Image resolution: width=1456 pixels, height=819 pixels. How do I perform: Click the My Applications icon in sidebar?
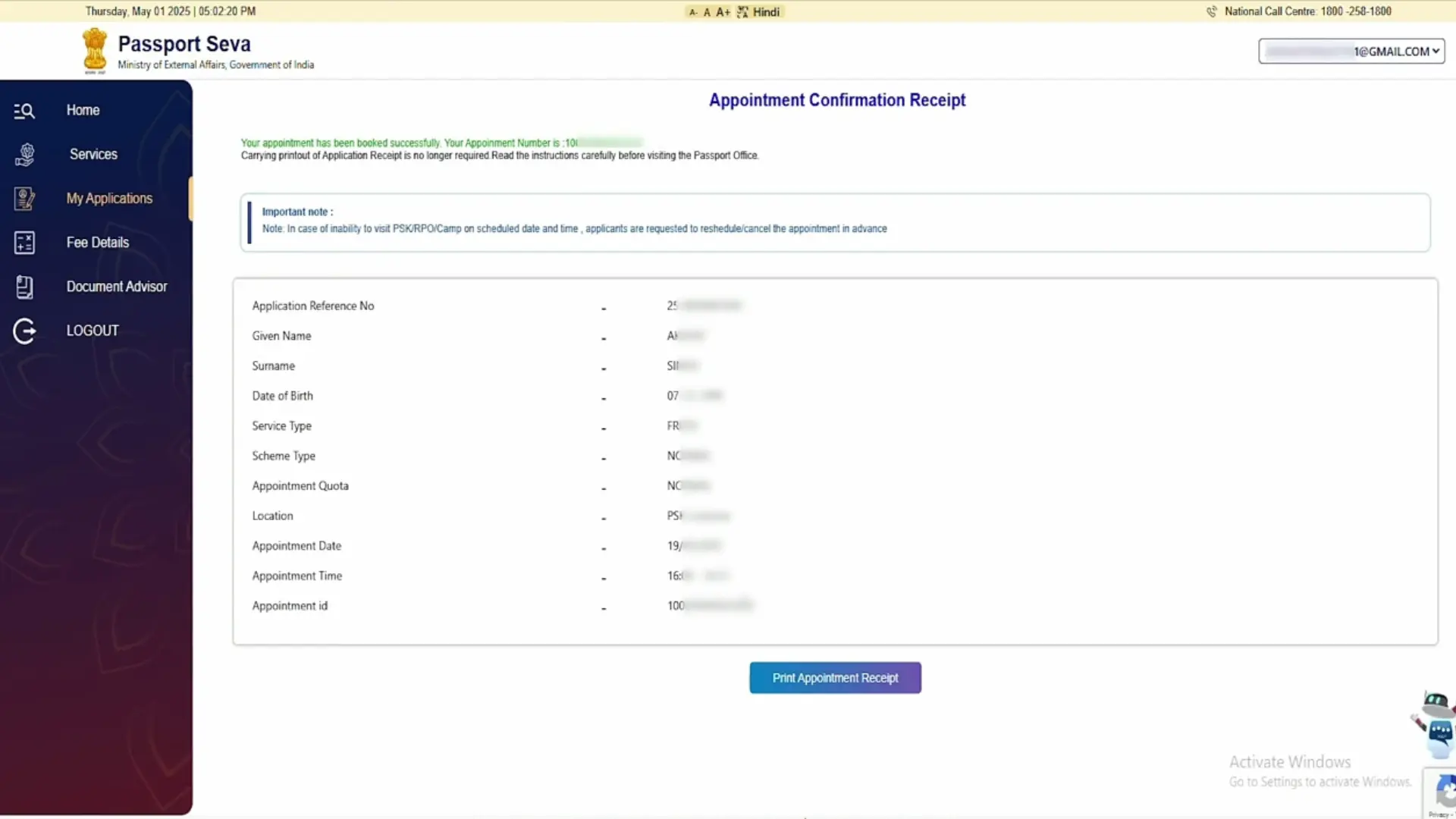click(24, 199)
